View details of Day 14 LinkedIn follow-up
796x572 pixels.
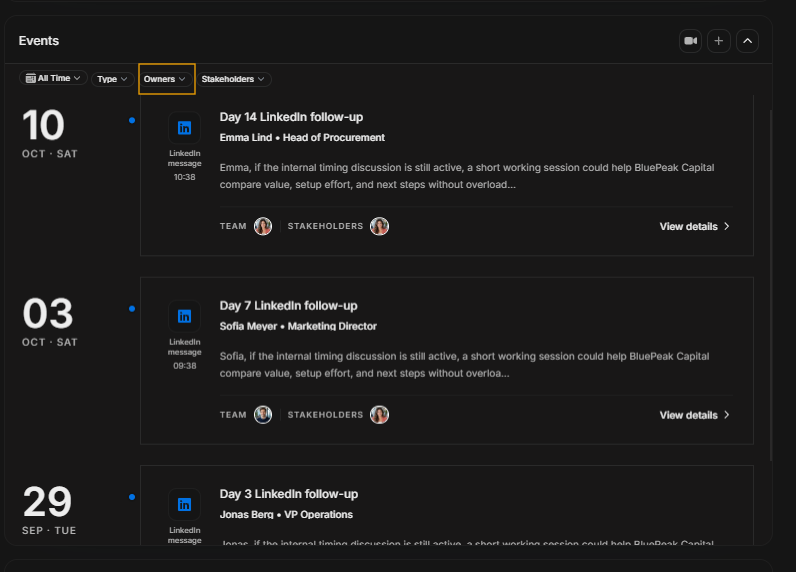694,226
